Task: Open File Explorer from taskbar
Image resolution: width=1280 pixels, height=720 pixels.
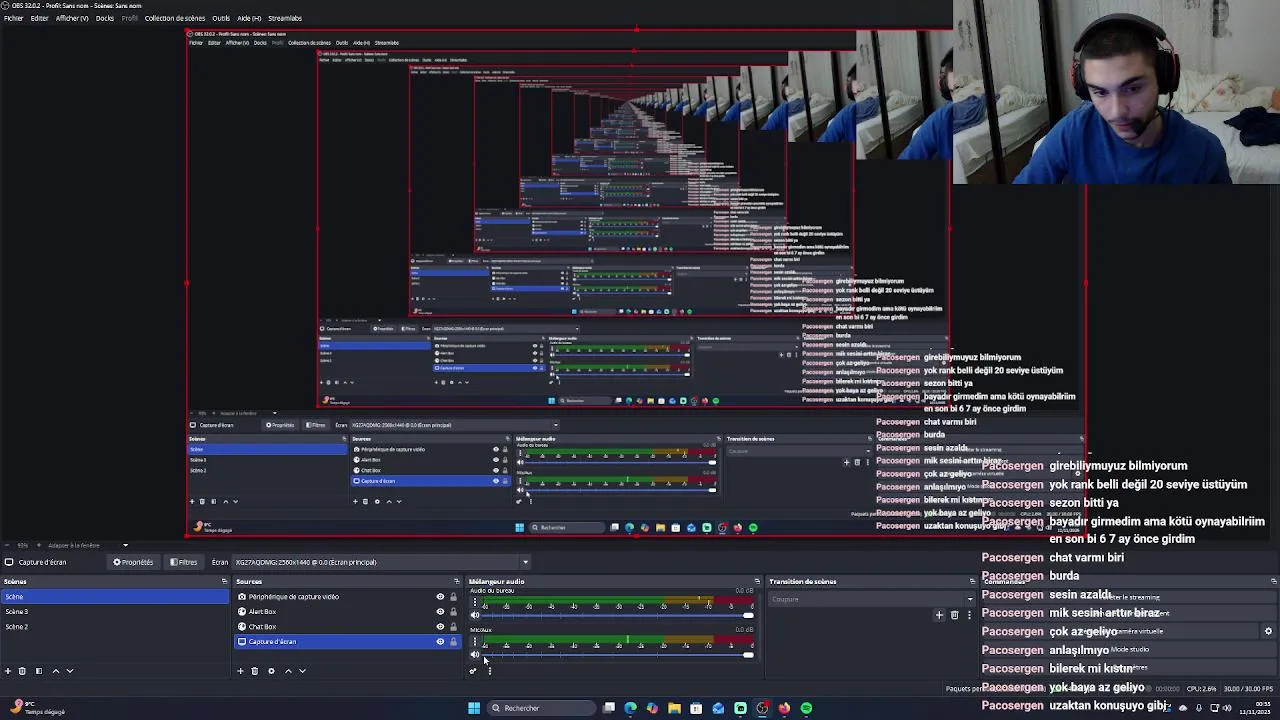Action: 674,708
